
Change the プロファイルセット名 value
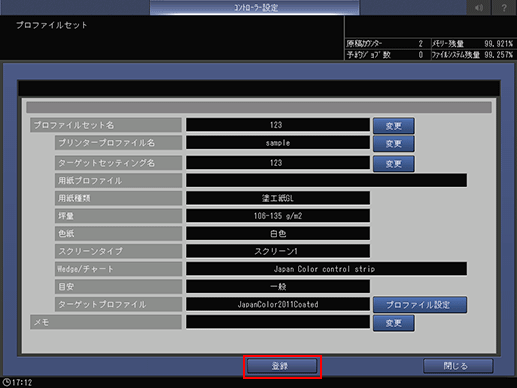[394, 126]
